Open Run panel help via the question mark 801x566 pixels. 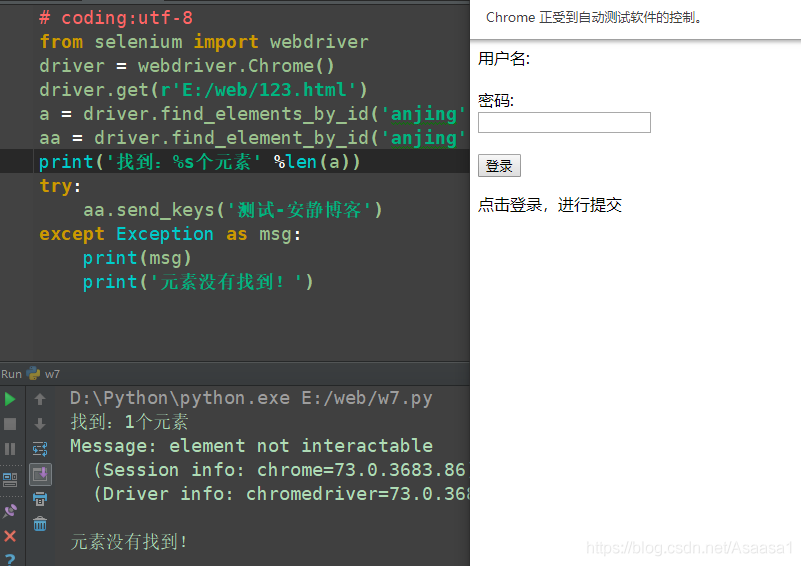click(x=10, y=560)
